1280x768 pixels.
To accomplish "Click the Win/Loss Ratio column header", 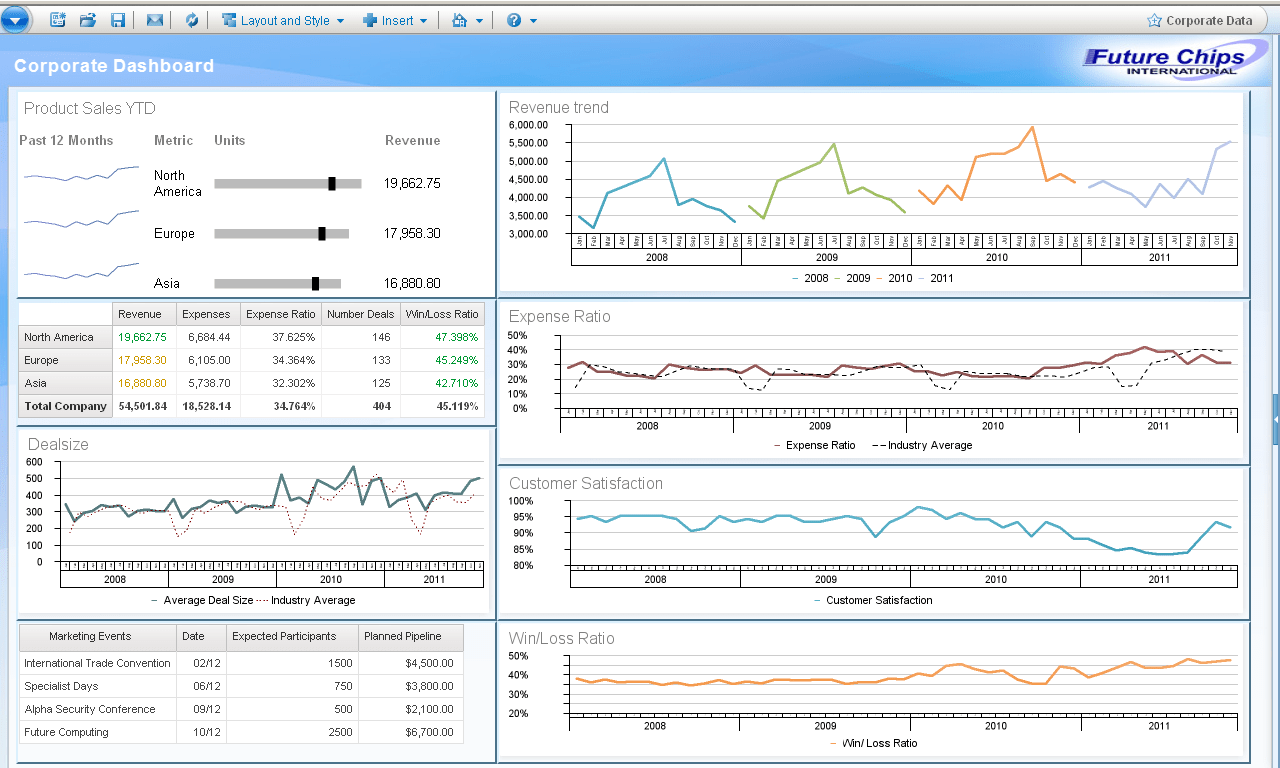I will (x=441, y=314).
